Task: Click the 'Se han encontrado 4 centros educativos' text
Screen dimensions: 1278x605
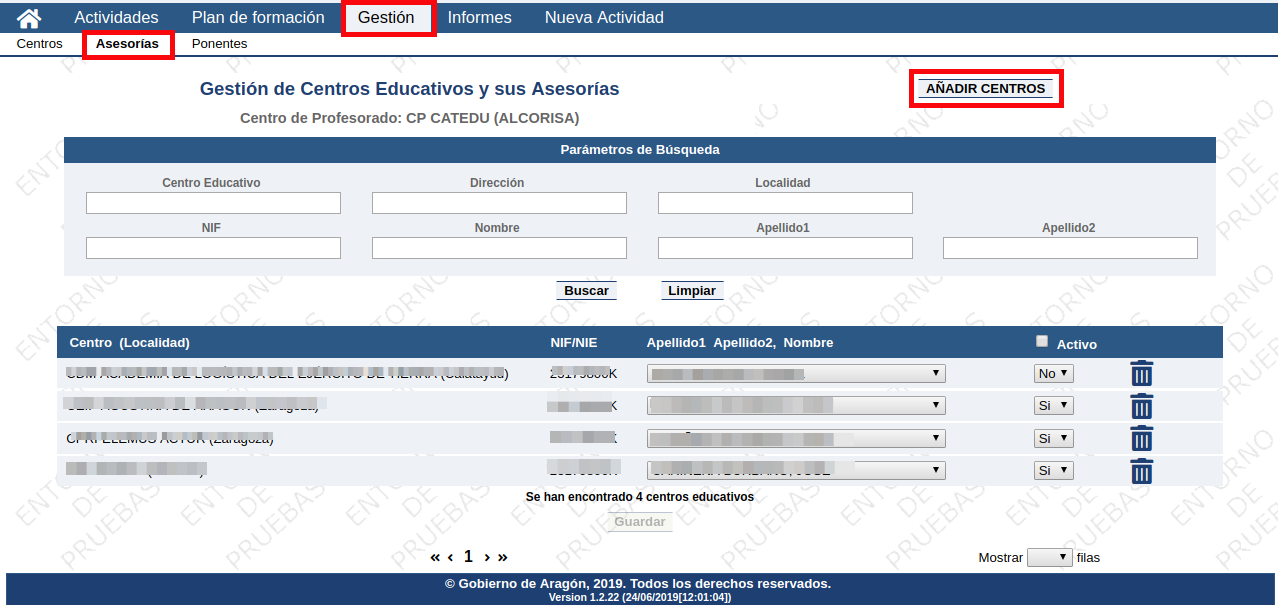Action: coord(640,497)
